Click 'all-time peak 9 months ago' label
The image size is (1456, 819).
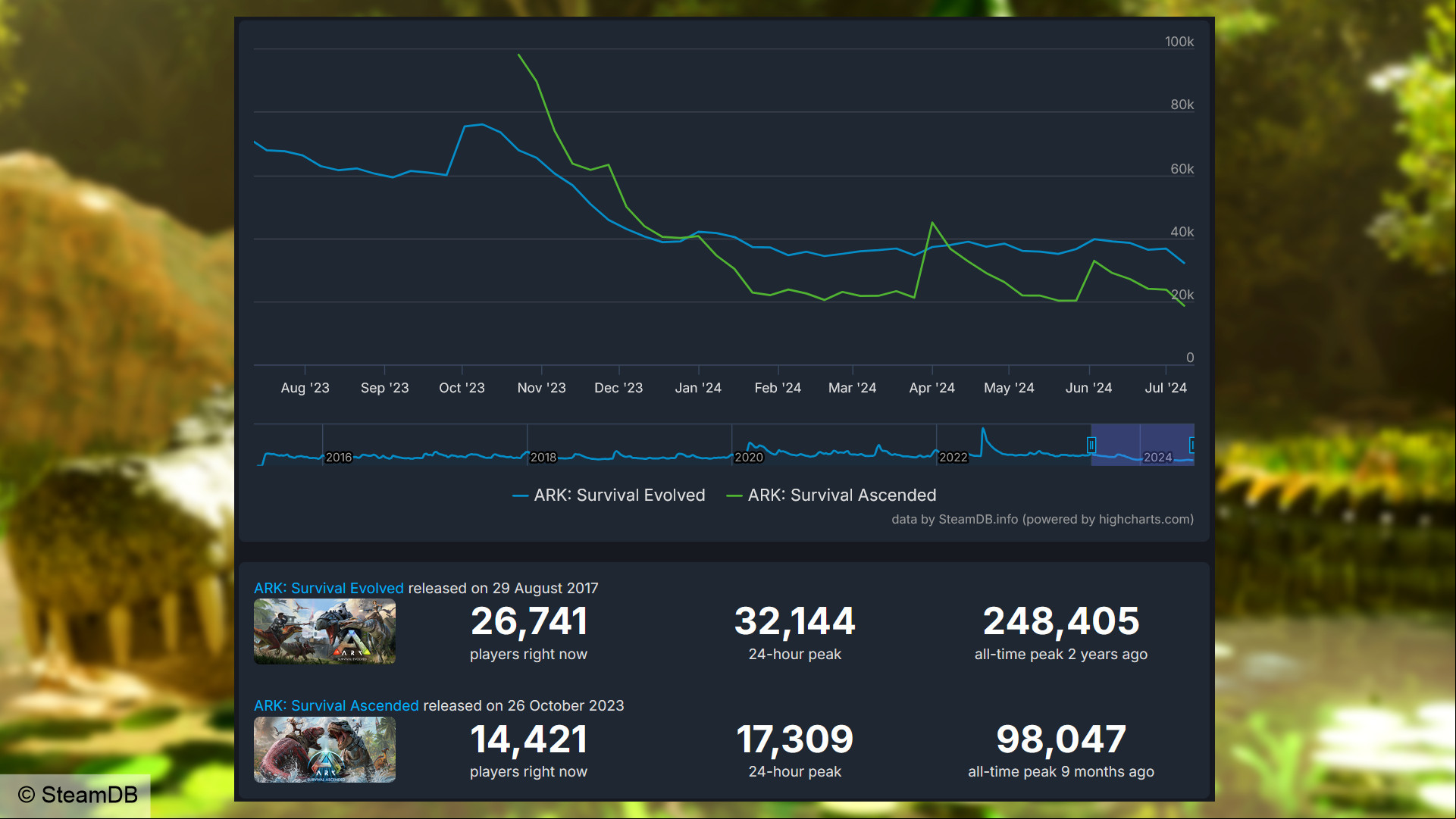[x=1061, y=771]
